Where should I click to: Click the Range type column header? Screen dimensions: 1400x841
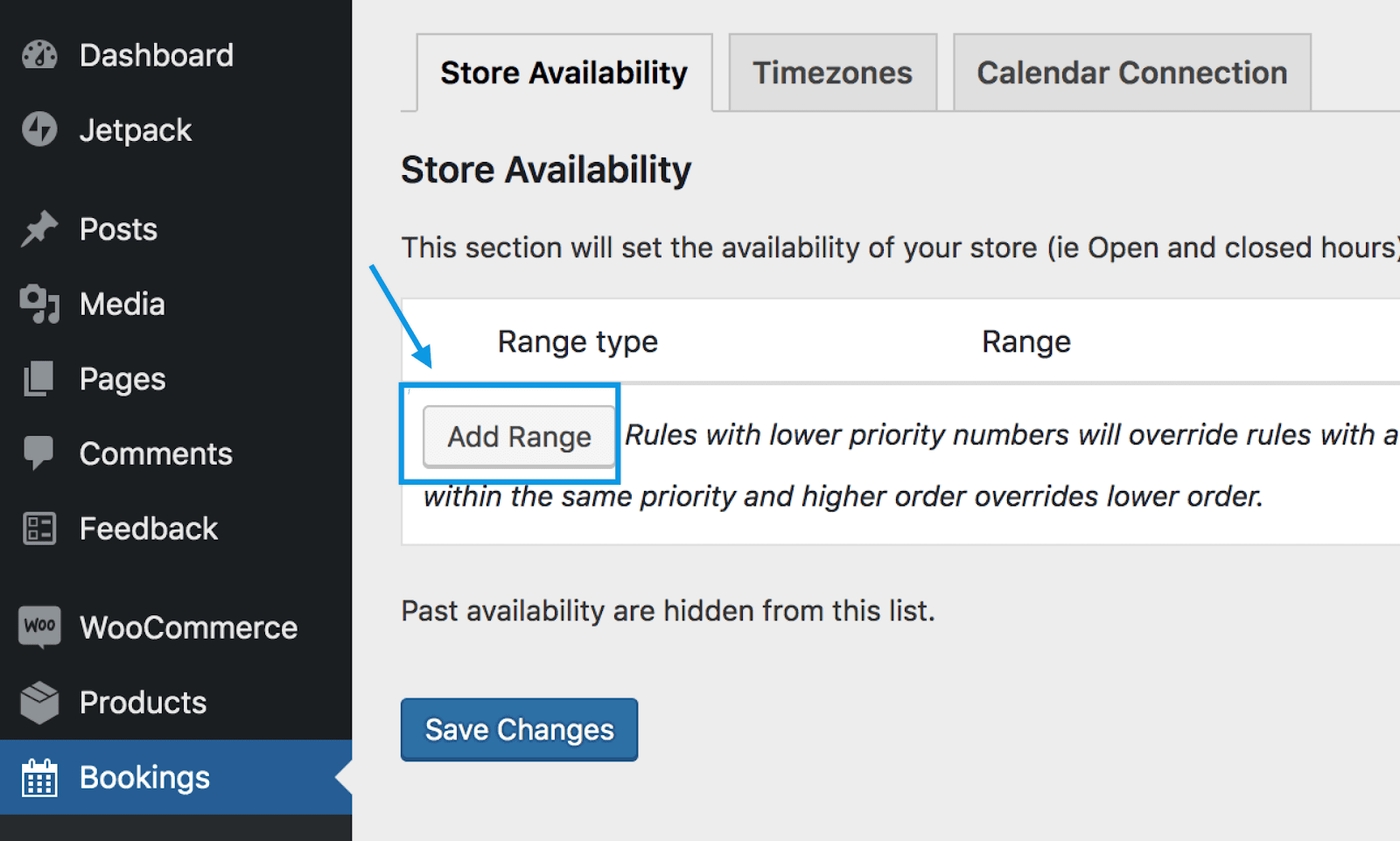[x=577, y=341]
